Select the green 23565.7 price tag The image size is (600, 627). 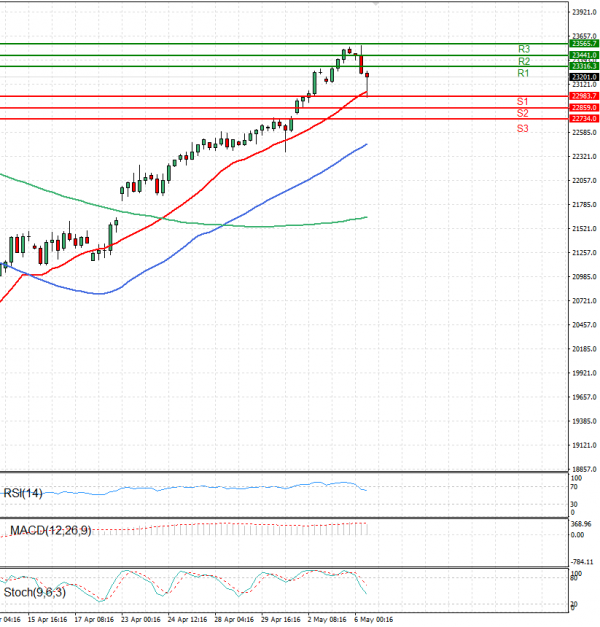(584, 44)
